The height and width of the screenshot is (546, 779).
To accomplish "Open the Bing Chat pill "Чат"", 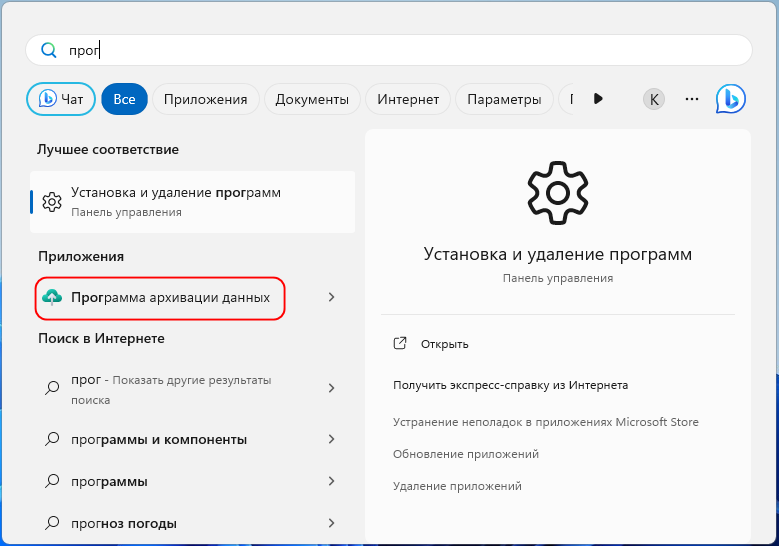I will 61,99.
